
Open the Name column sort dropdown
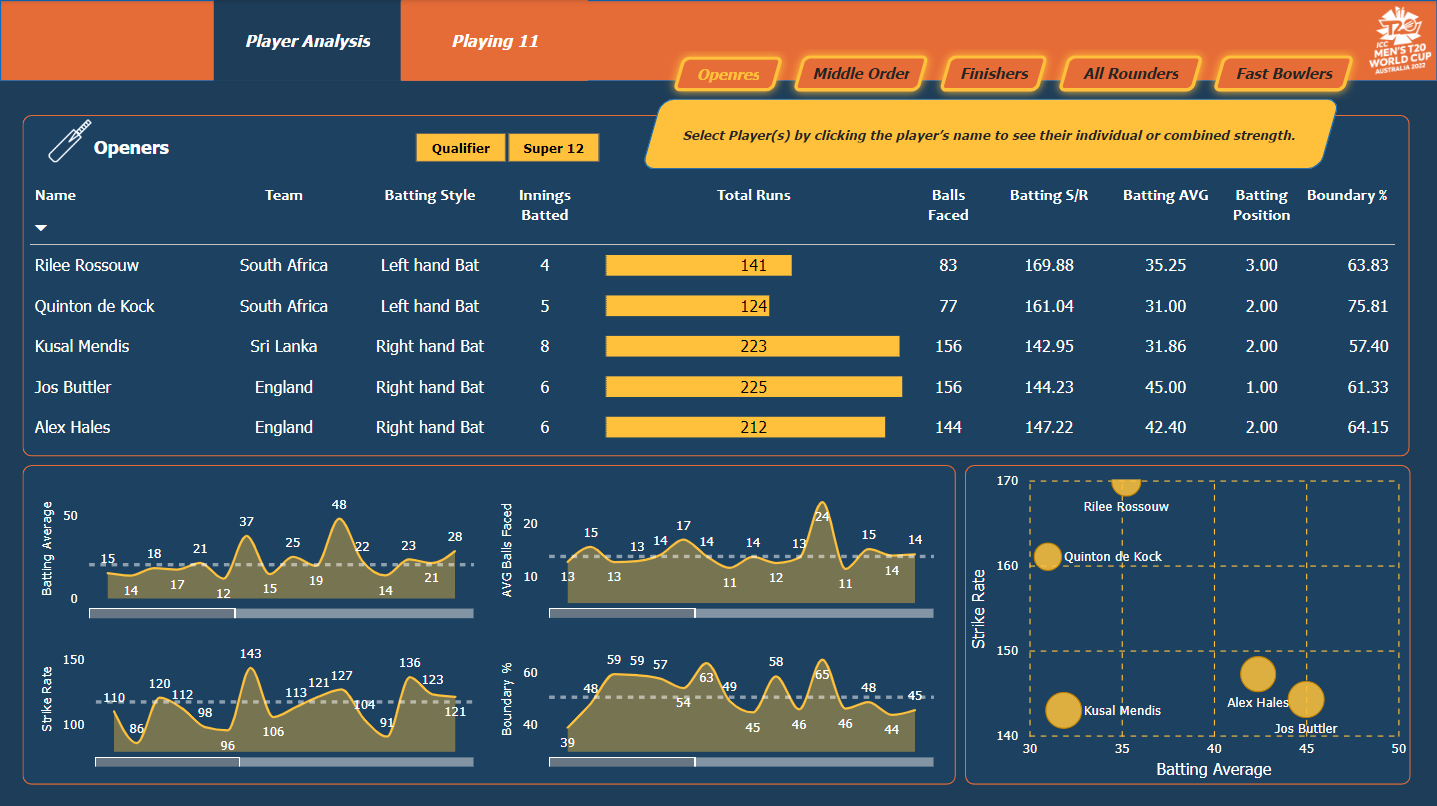[x=41, y=227]
